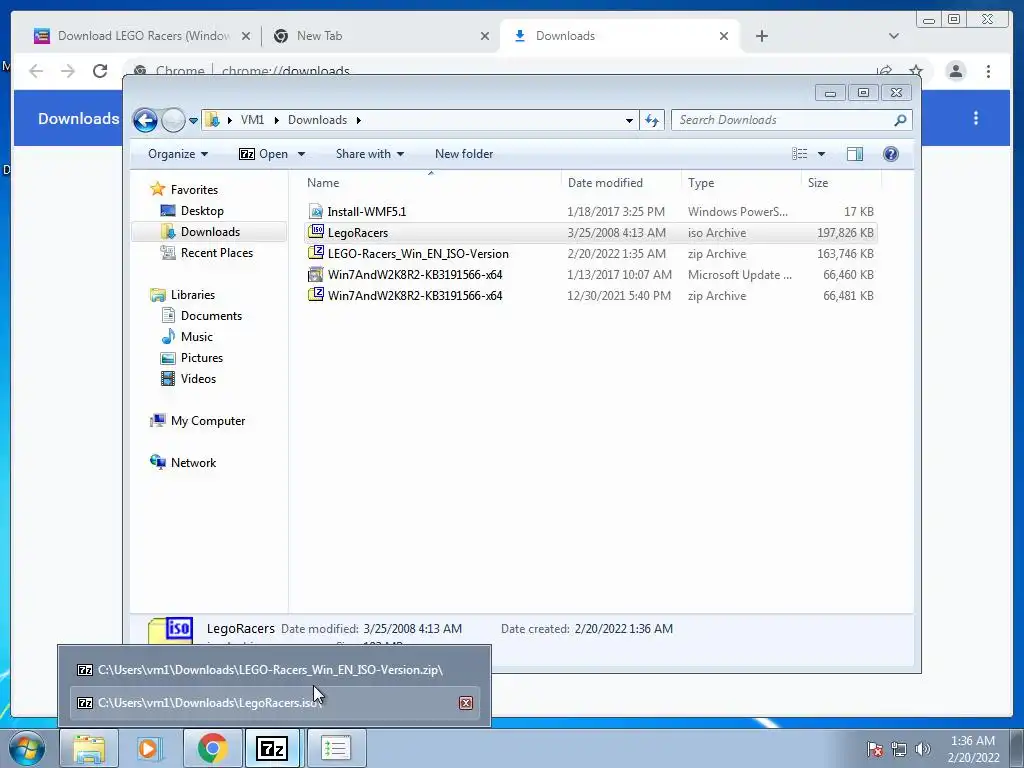Click VM1 in the address breadcrumb

coord(252,120)
